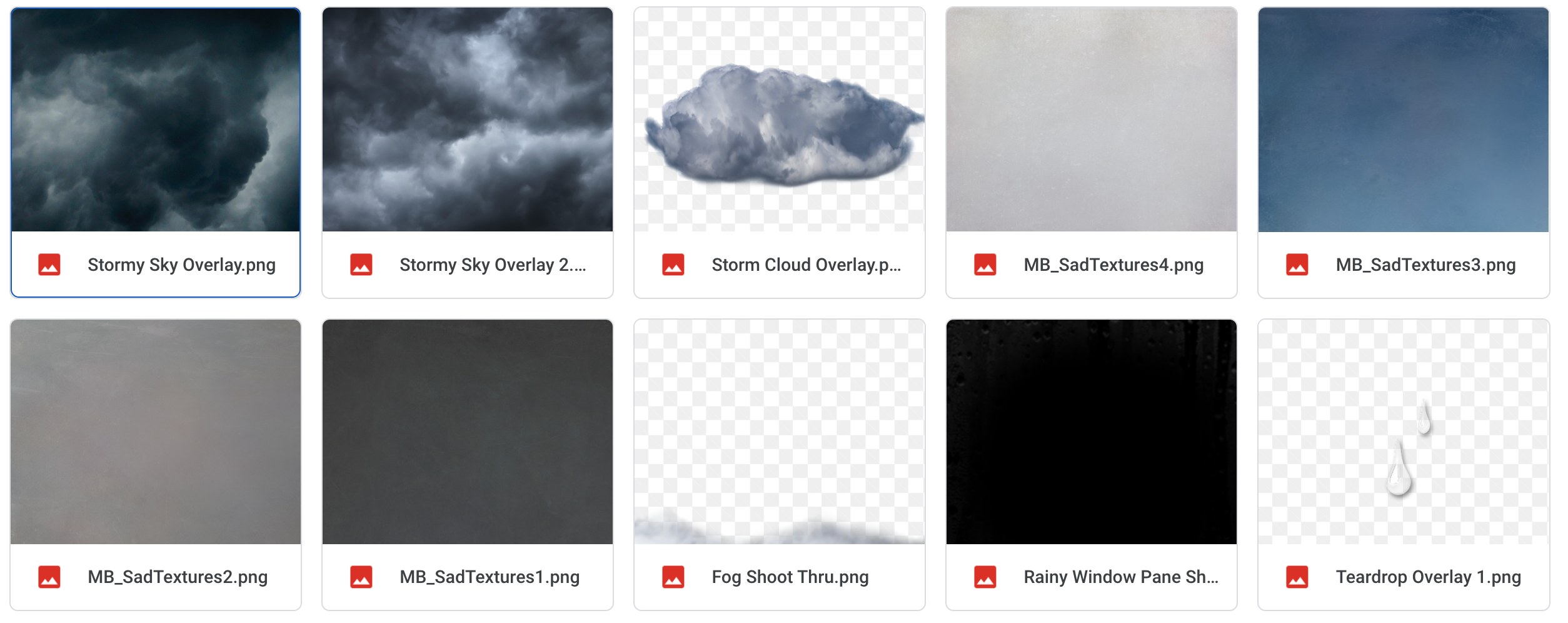The width and height of the screenshot is (1568, 623).
Task: Select the Stormy Sky Overlay.png thumbnail preview
Action: (156, 119)
